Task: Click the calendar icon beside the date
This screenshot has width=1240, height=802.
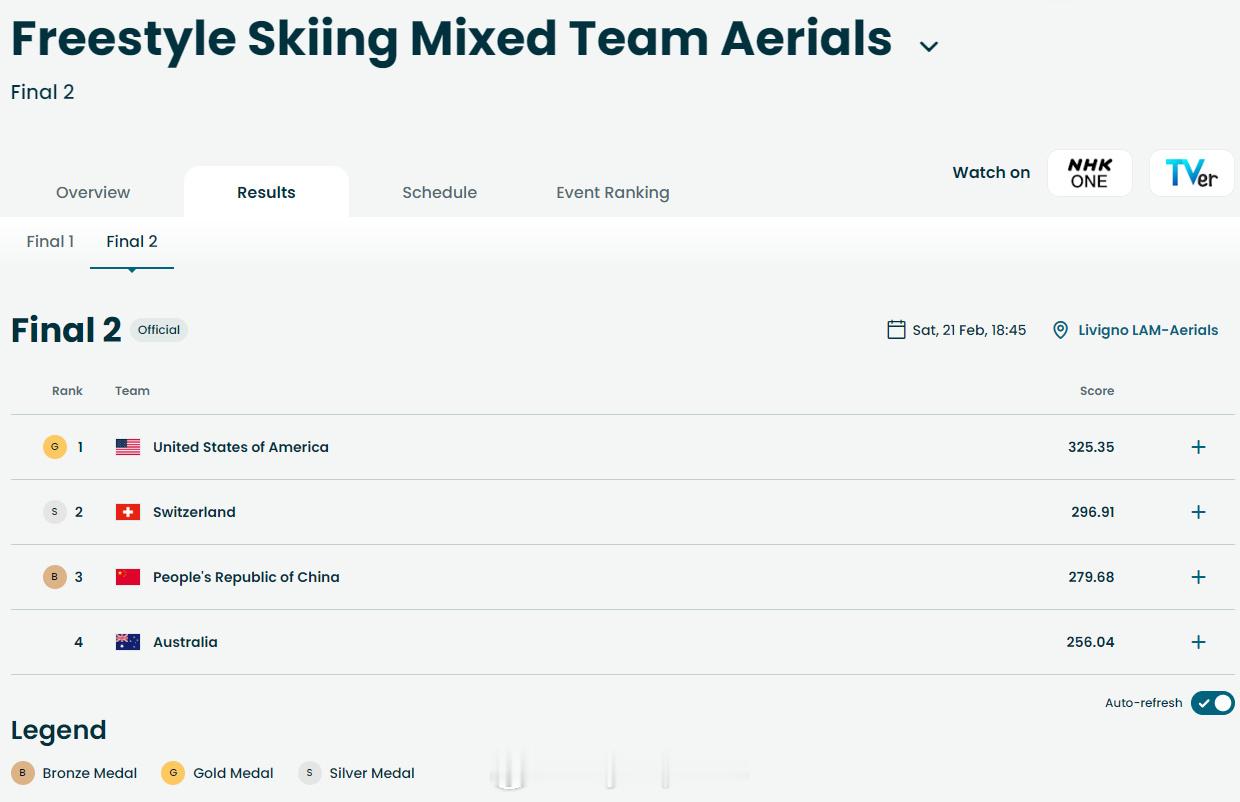Action: pos(896,330)
